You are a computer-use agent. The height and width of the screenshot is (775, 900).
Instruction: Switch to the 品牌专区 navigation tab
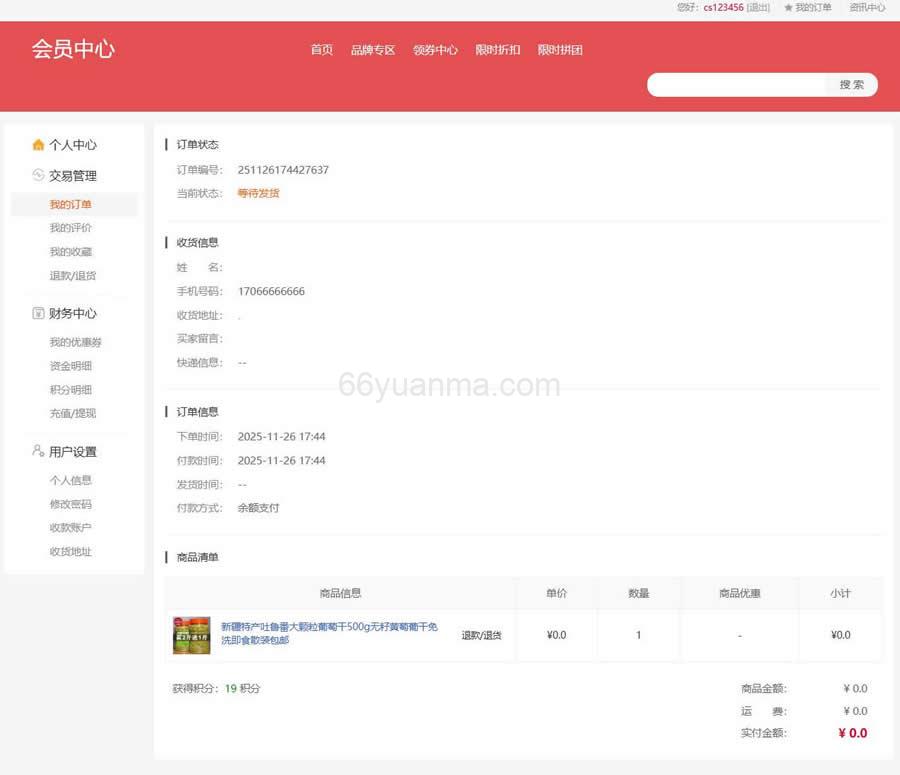[374, 49]
